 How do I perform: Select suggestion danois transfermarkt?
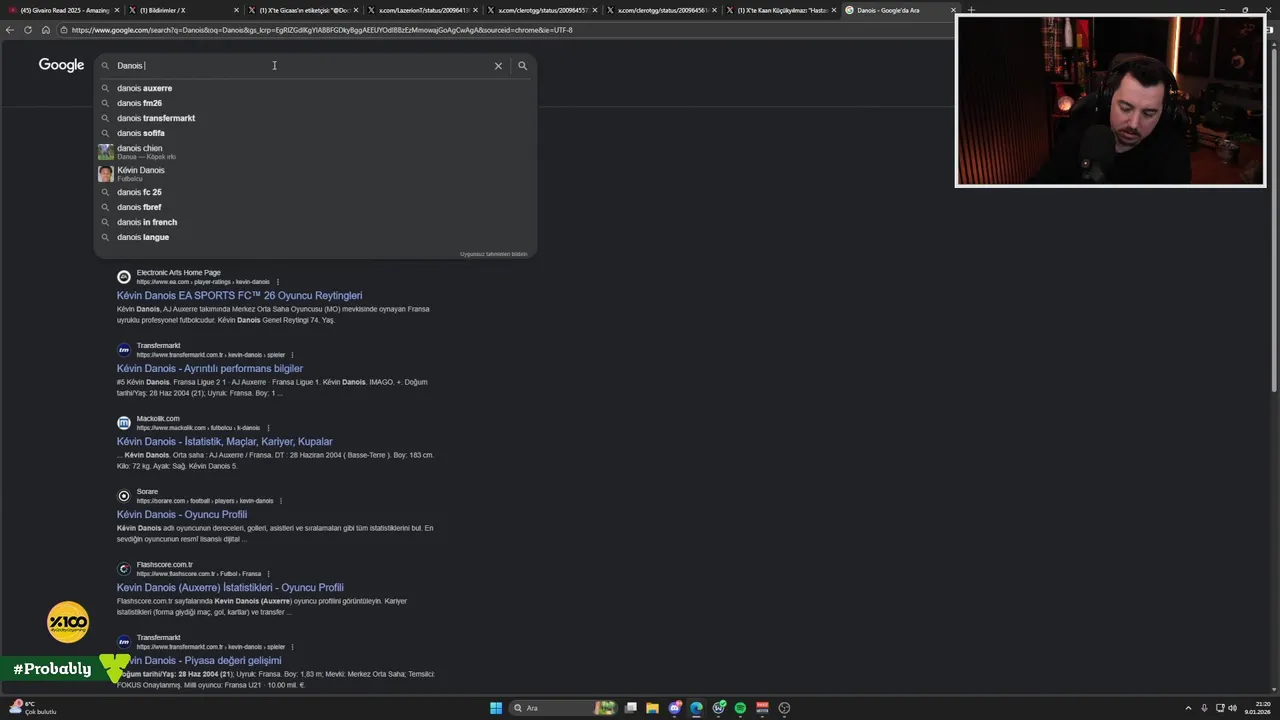point(315,118)
